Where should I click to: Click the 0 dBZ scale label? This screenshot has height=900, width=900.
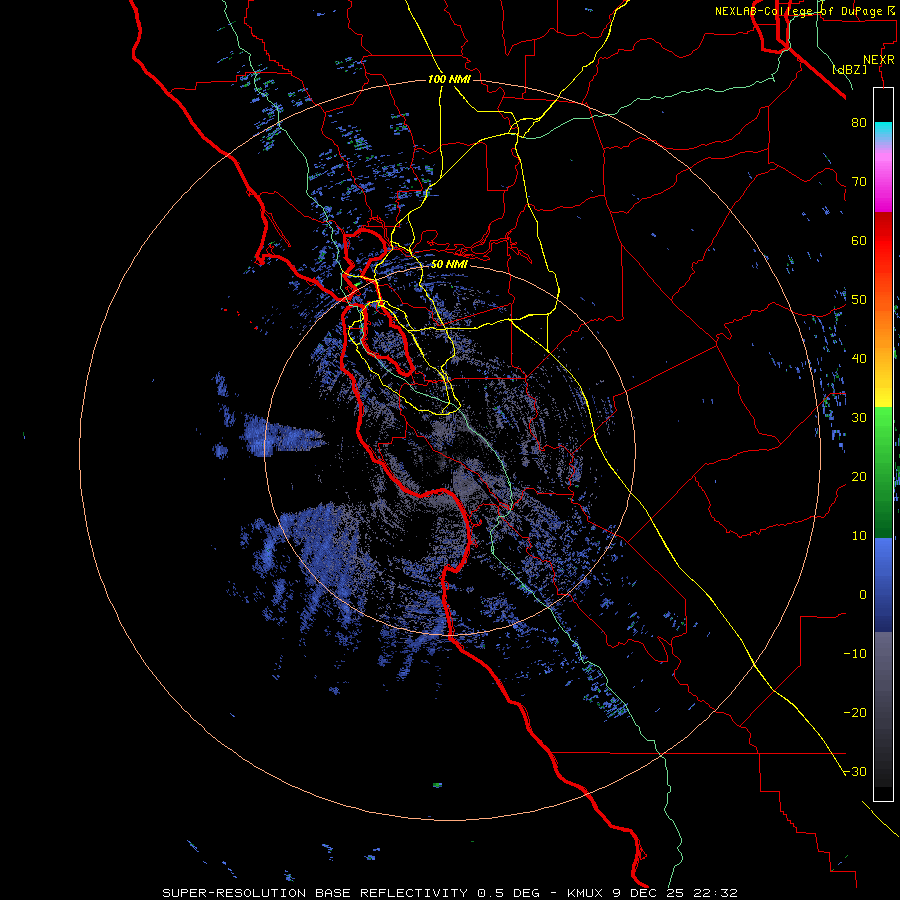(863, 595)
